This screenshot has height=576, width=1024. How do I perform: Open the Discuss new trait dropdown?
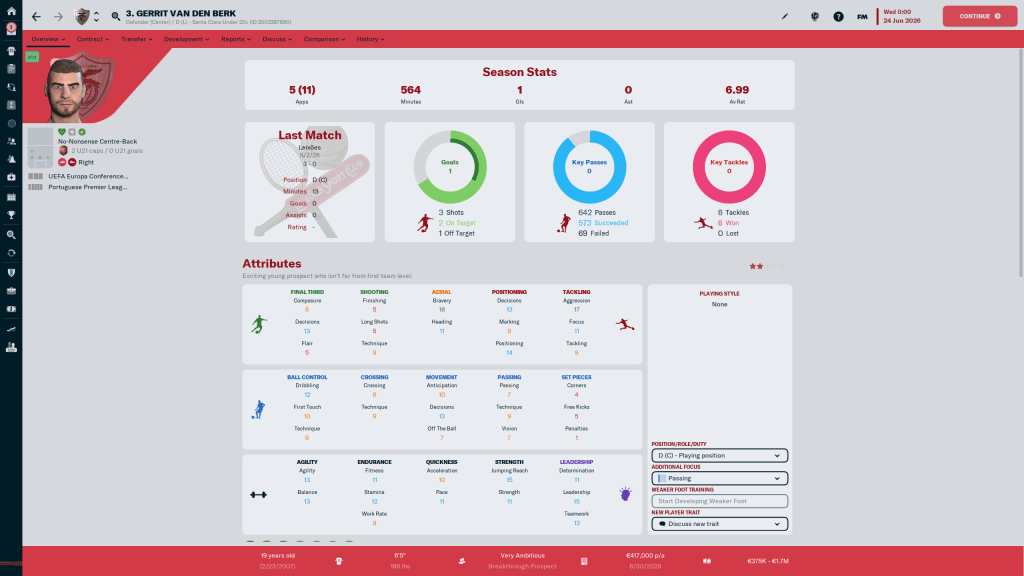tap(719, 523)
